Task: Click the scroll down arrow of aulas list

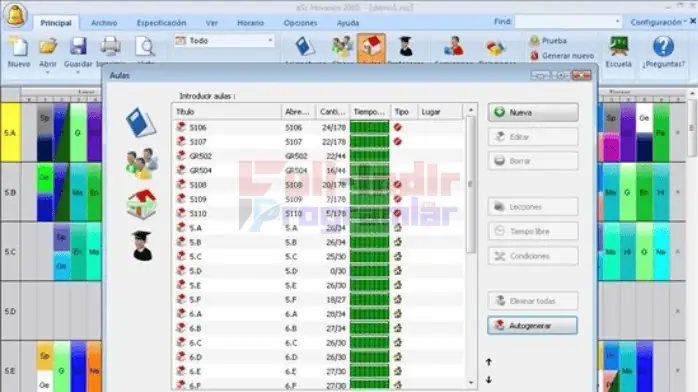Action: tap(471, 383)
